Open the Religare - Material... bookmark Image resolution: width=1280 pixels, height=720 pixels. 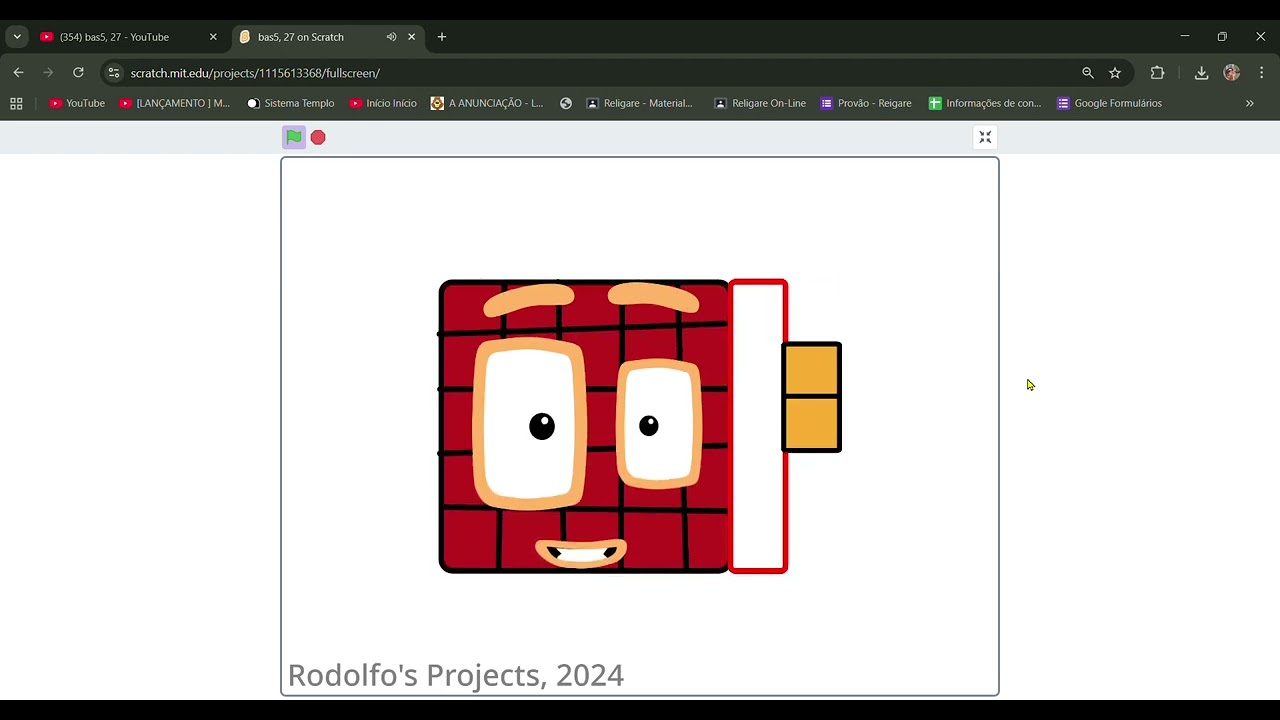(639, 103)
